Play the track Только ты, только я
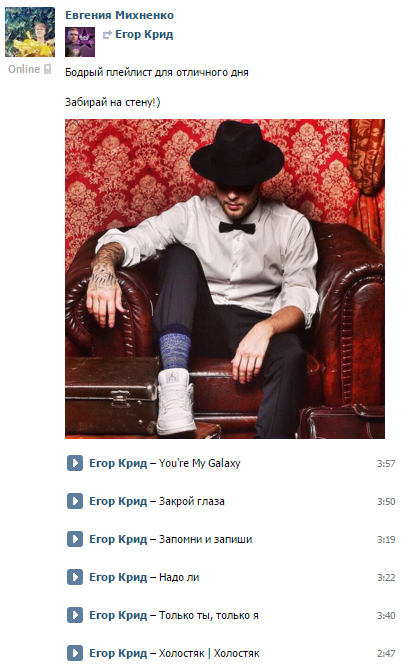This screenshot has height=669, width=412. (75, 615)
